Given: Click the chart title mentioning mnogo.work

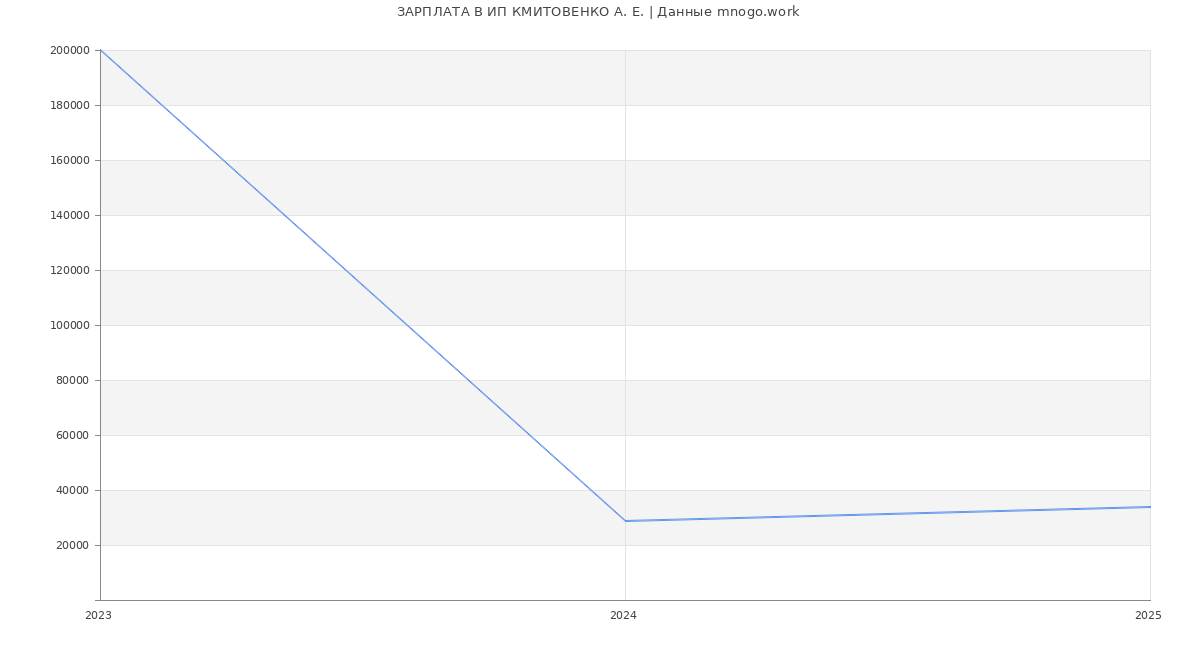Looking at the screenshot, I should click(598, 12).
